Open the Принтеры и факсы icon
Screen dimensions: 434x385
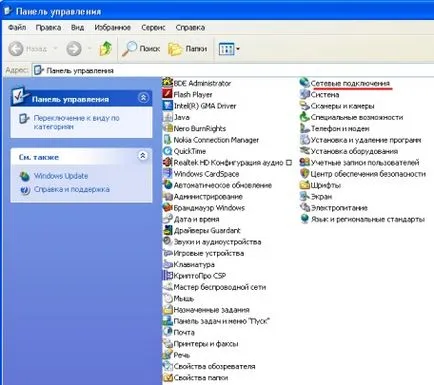pyautogui.click(x=167, y=343)
